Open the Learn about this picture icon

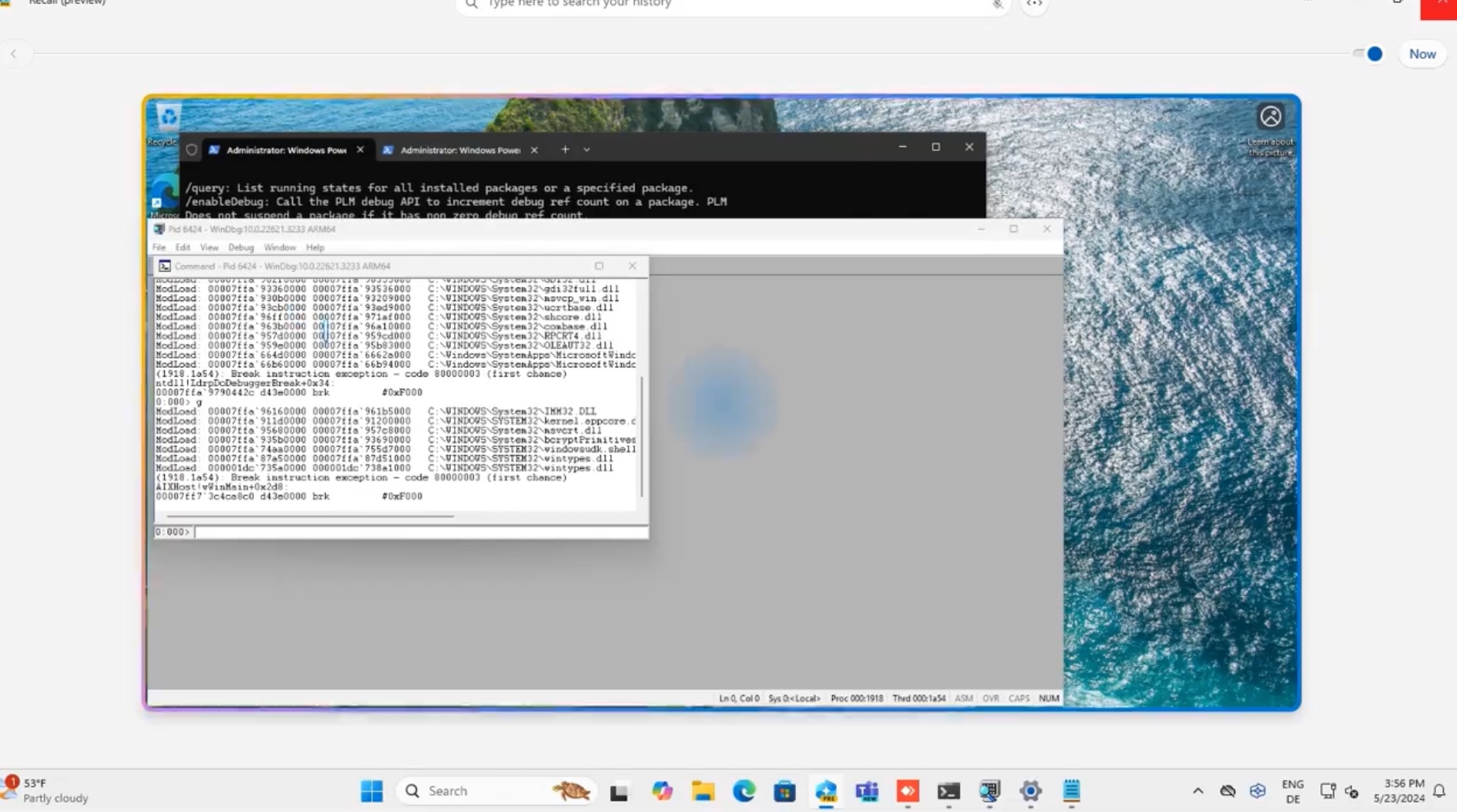coord(1271,117)
